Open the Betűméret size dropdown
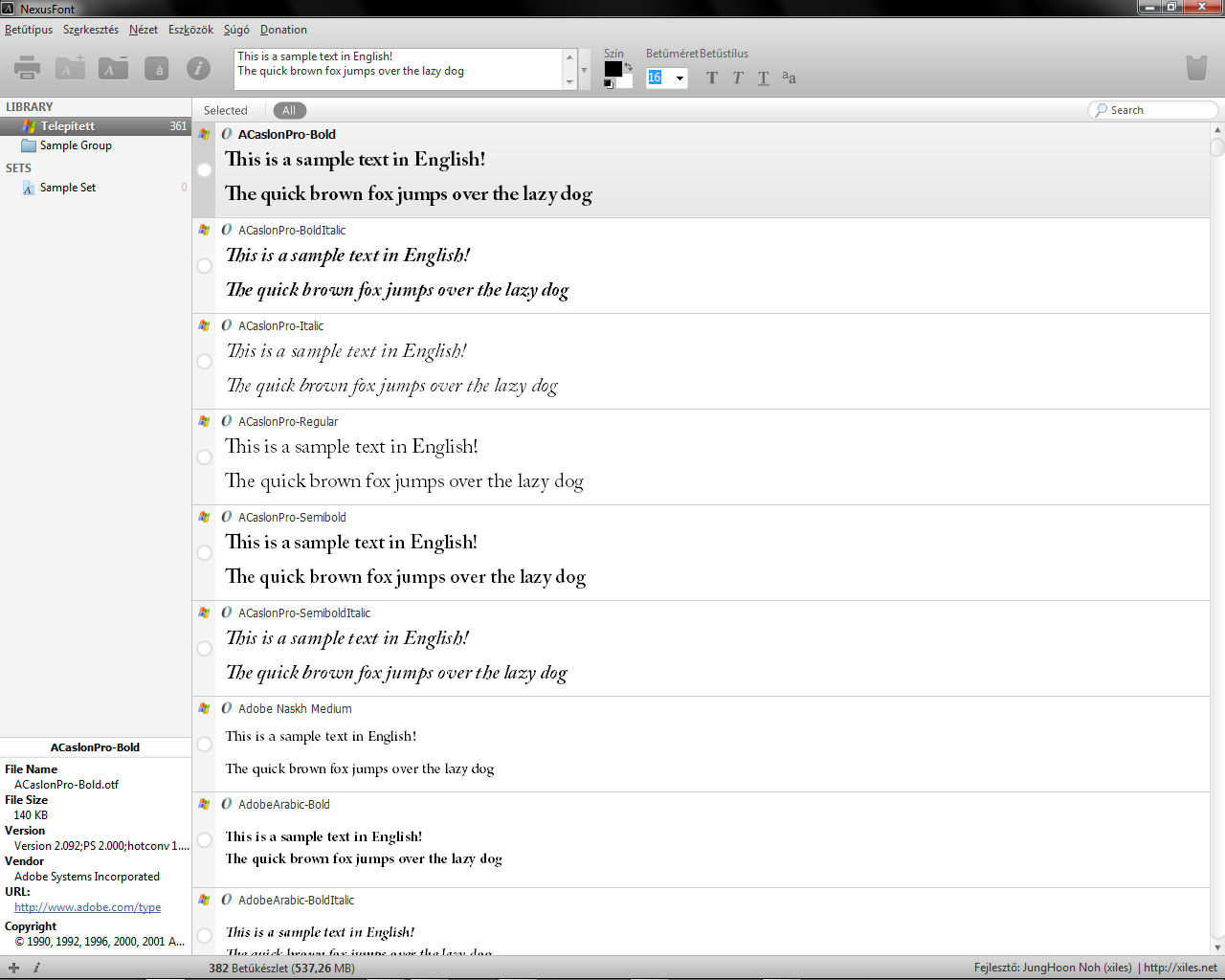Screen dimensions: 1225x980 coord(679,78)
